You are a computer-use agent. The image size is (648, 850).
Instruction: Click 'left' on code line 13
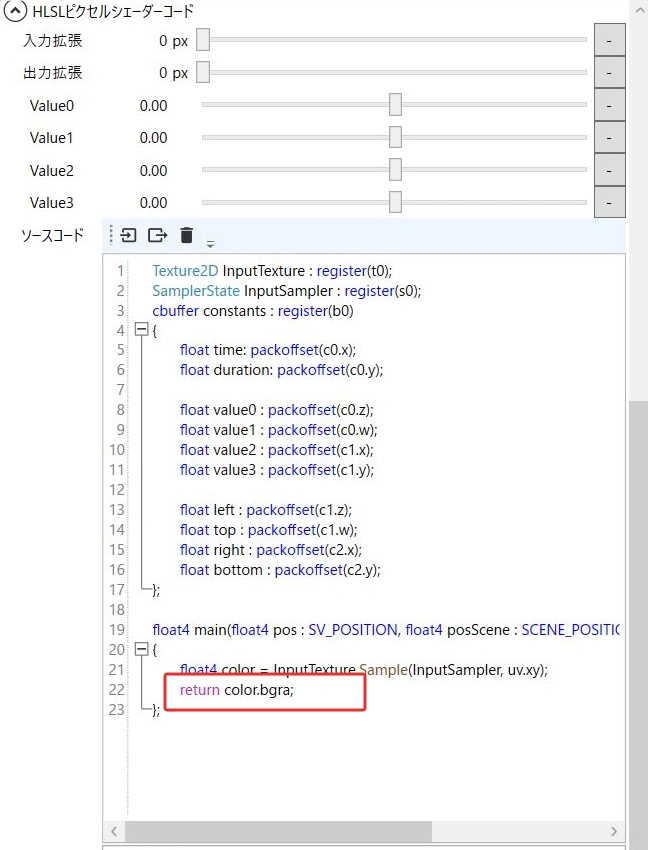coord(224,510)
